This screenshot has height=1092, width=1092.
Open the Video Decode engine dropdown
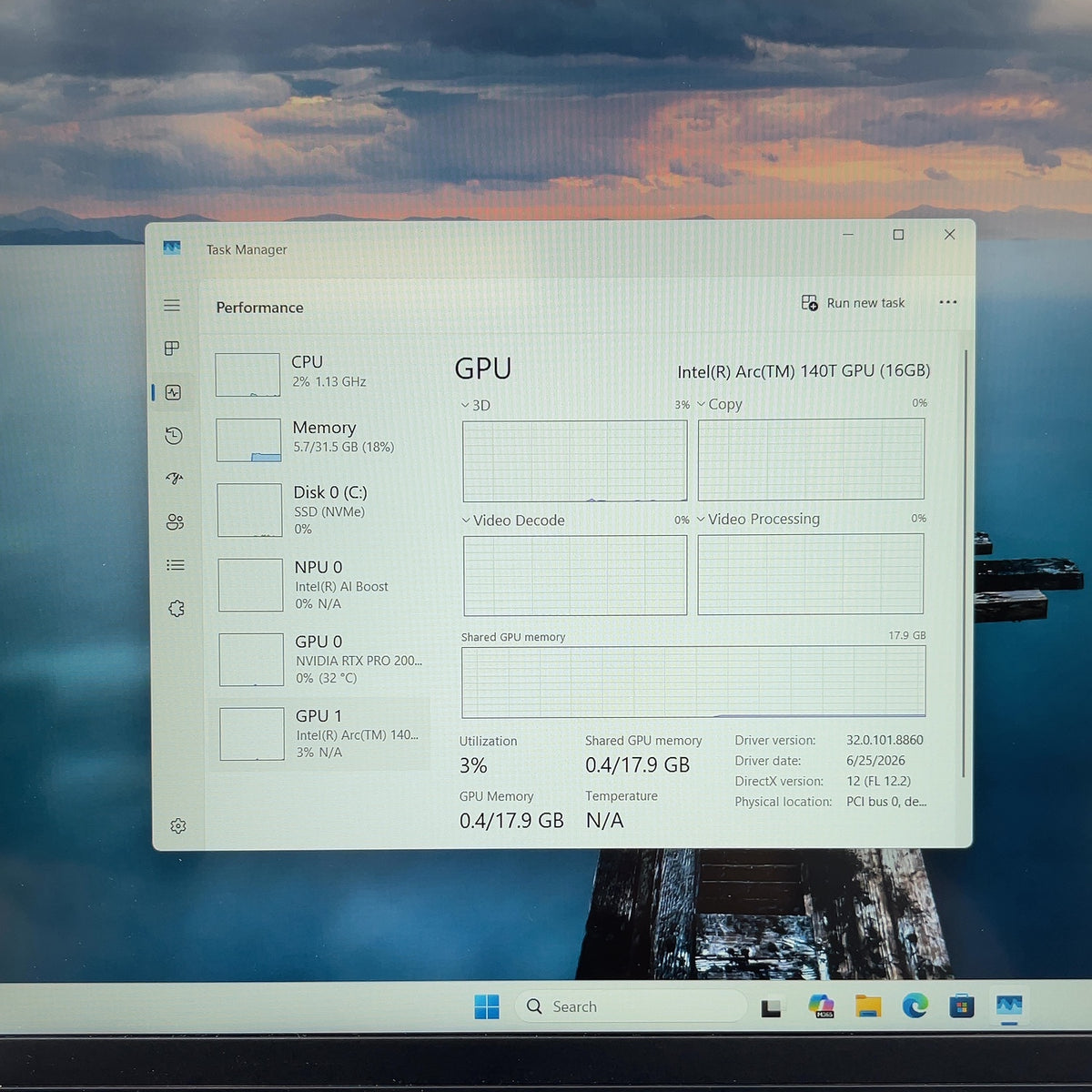513,521
